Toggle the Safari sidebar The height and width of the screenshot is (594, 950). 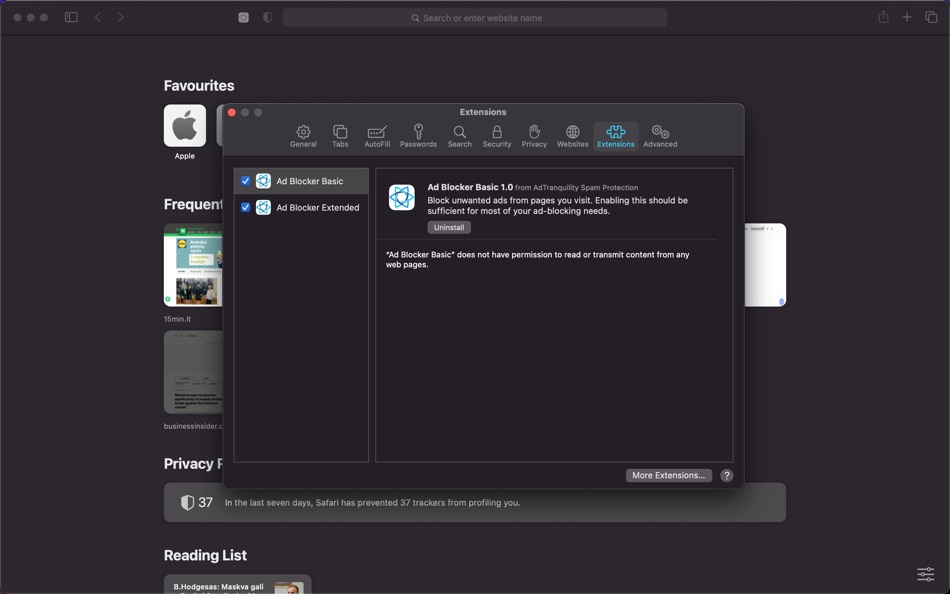point(71,18)
